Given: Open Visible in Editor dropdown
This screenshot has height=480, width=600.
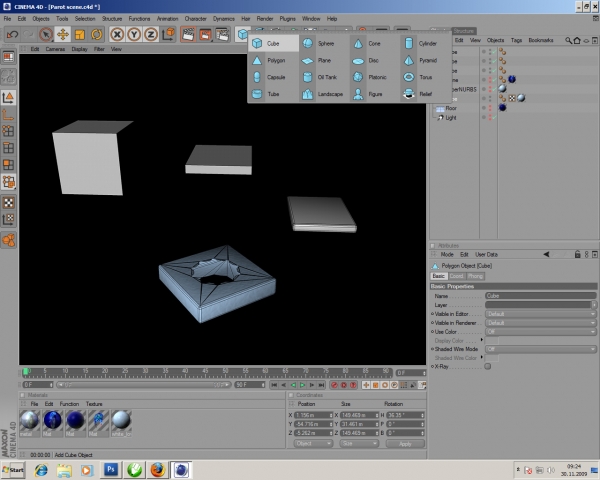Looking at the screenshot, I should coord(541,314).
